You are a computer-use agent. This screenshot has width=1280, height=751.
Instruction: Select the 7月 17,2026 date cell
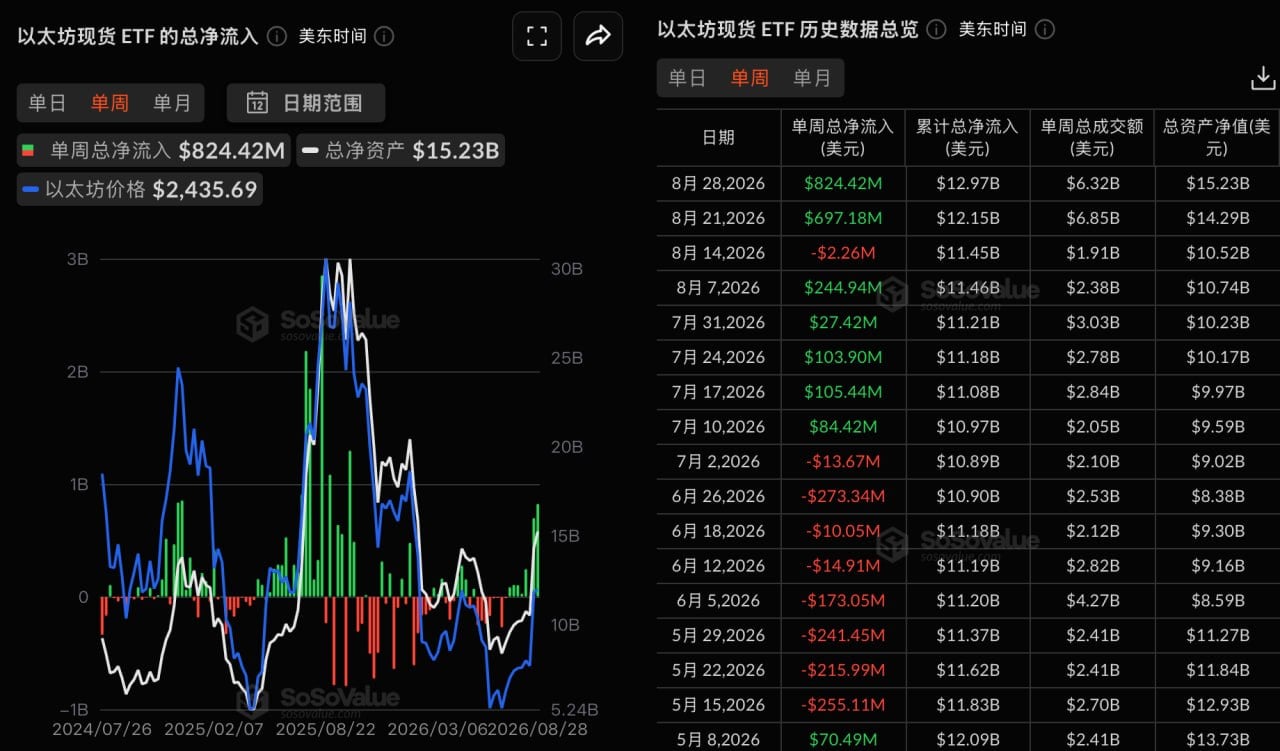(x=718, y=392)
